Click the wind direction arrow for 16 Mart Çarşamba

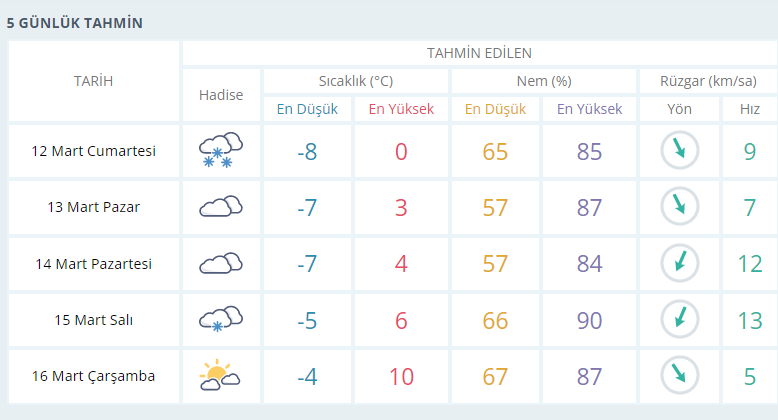click(679, 375)
